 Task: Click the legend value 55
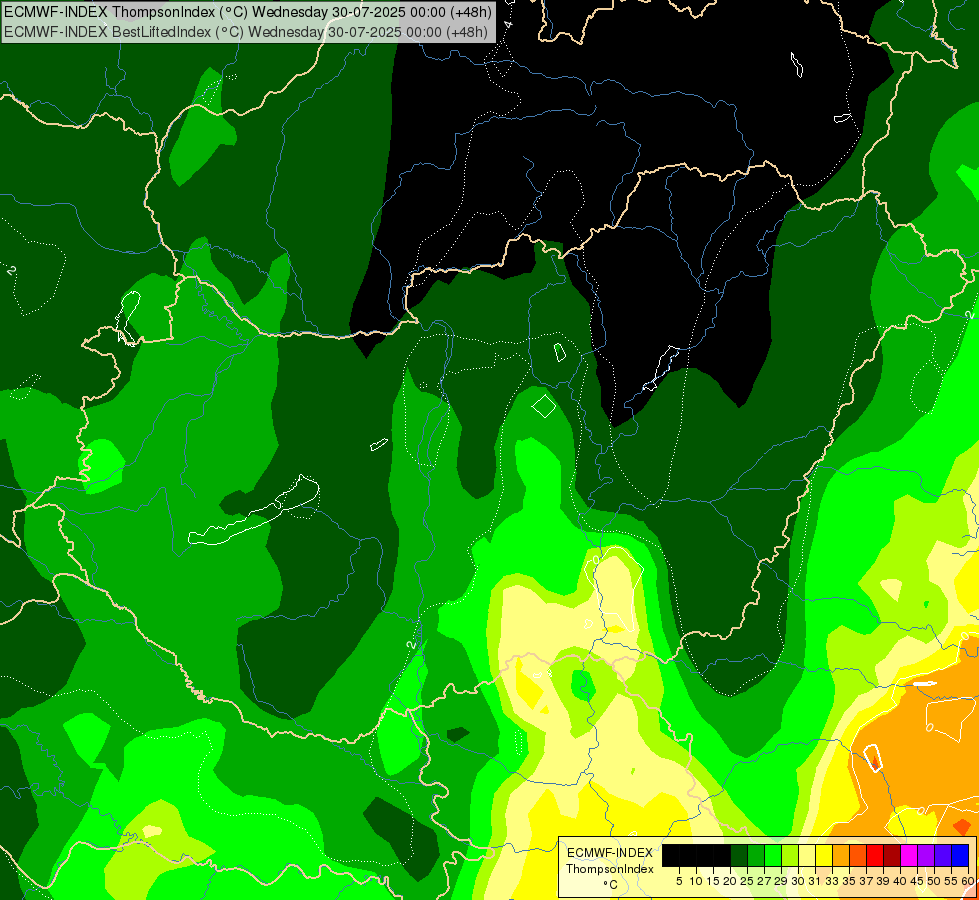pyautogui.click(x=951, y=881)
